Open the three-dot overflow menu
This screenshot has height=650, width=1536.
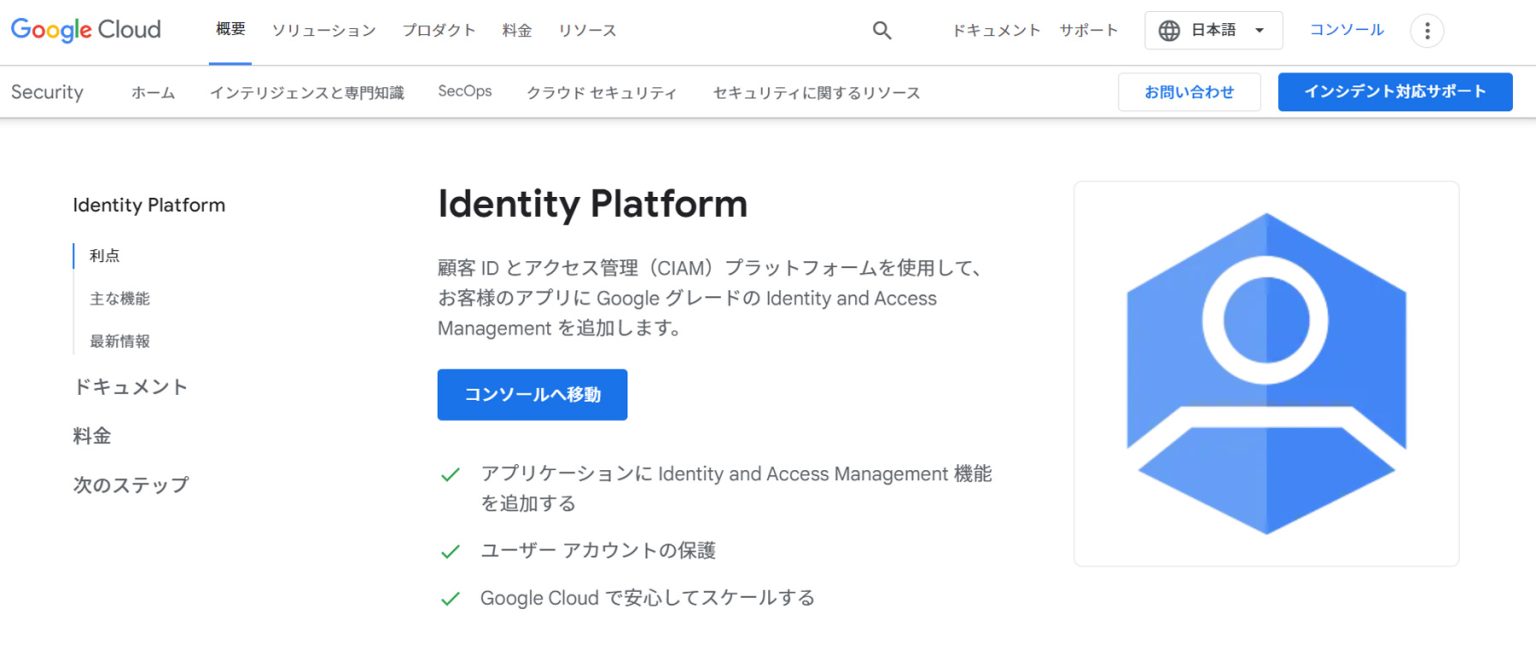pos(1427,30)
